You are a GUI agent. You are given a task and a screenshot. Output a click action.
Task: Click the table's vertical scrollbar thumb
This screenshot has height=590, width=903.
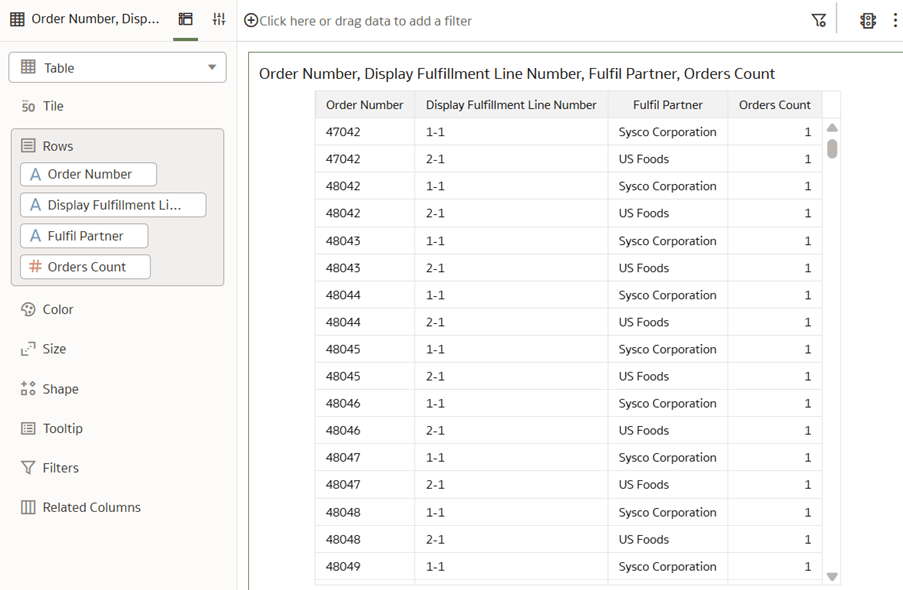click(832, 150)
